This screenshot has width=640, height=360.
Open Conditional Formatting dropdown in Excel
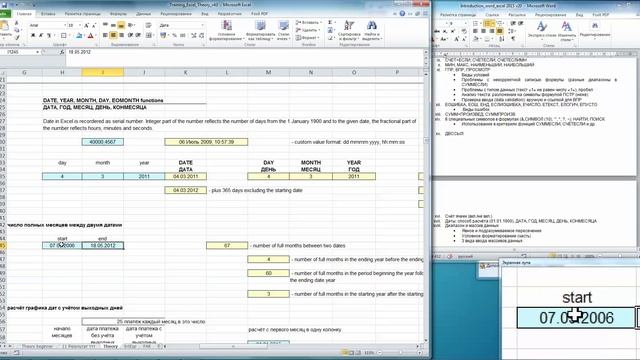(x=227, y=31)
